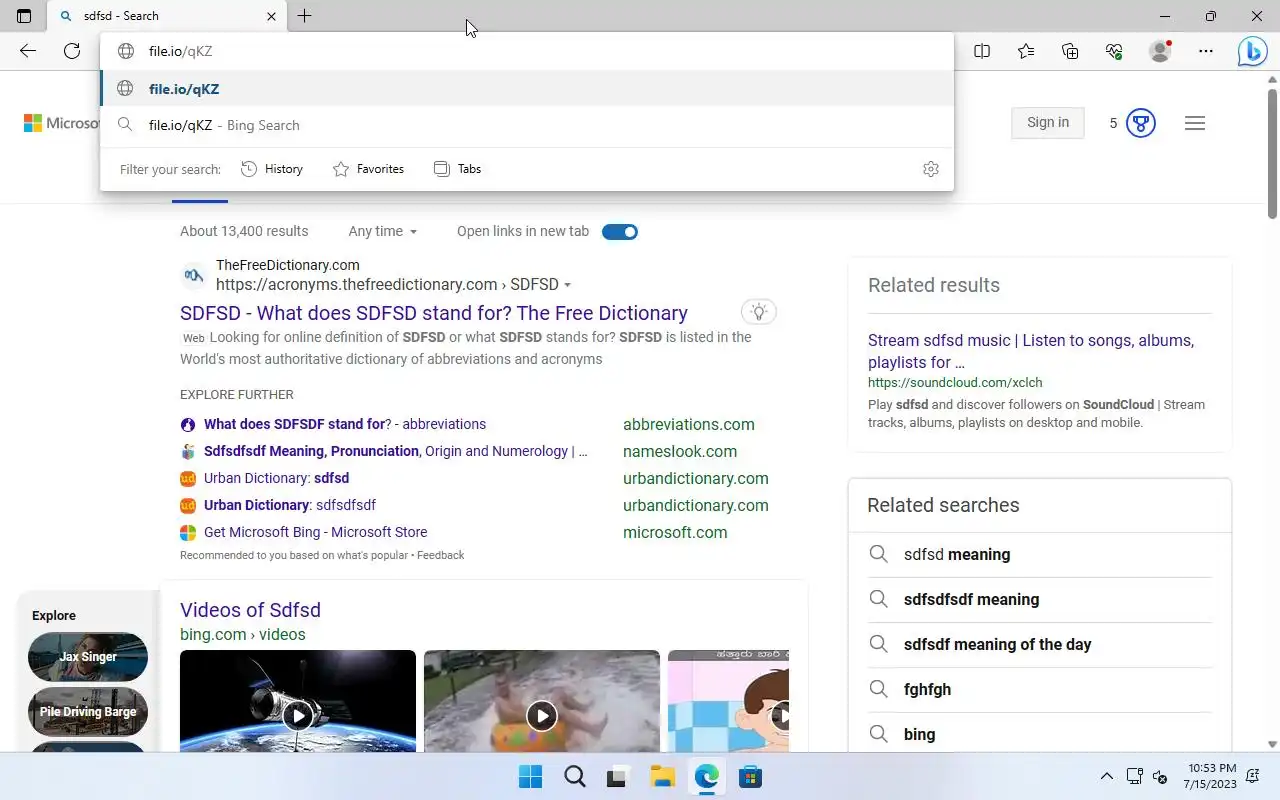Expand the Any time filter dropdown
This screenshot has width=1280, height=800.
click(x=383, y=231)
